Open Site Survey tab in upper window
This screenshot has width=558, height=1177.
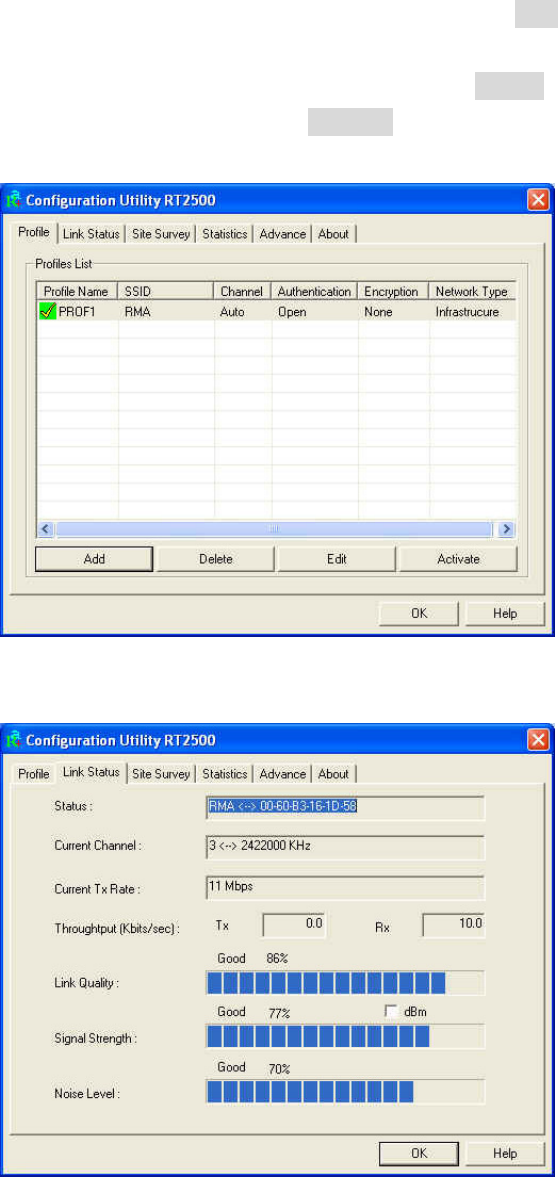[x=161, y=234]
